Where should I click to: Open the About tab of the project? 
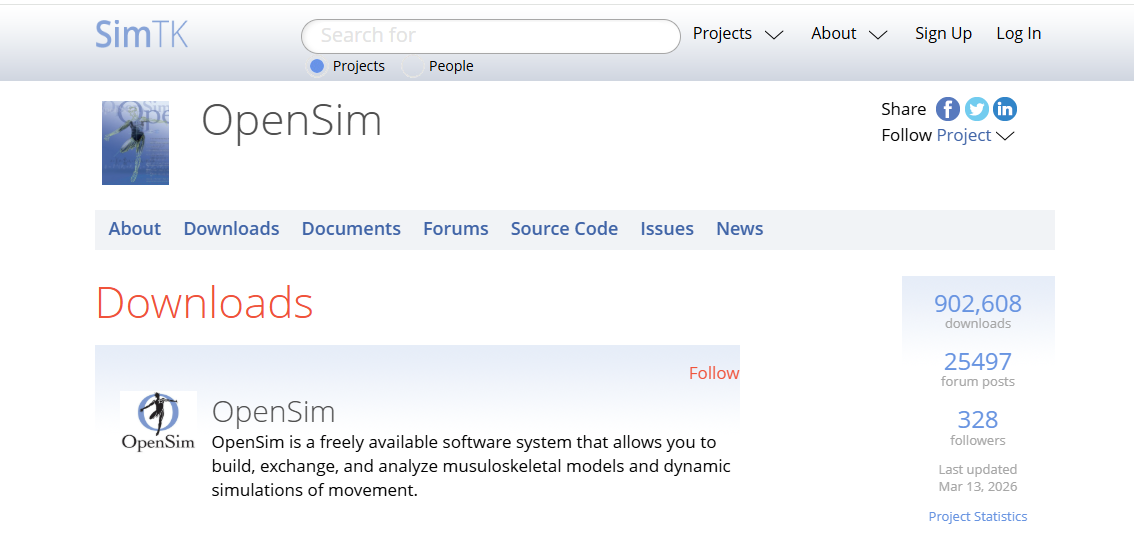[135, 229]
